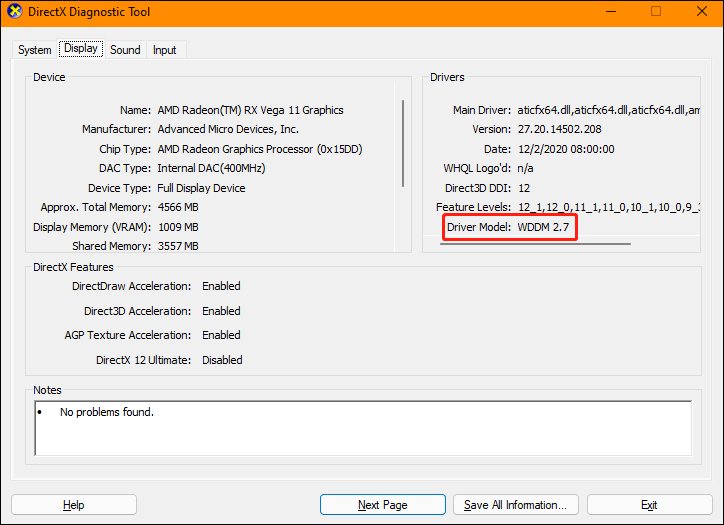Screen dimensions: 724x525
Task: Click DAC type value Internal DAC(400MHz)
Action: click(x=211, y=168)
